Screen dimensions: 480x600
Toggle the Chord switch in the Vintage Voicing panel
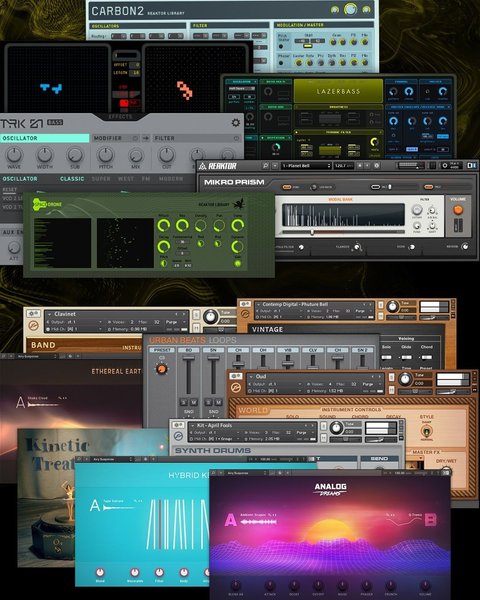(x=426, y=357)
